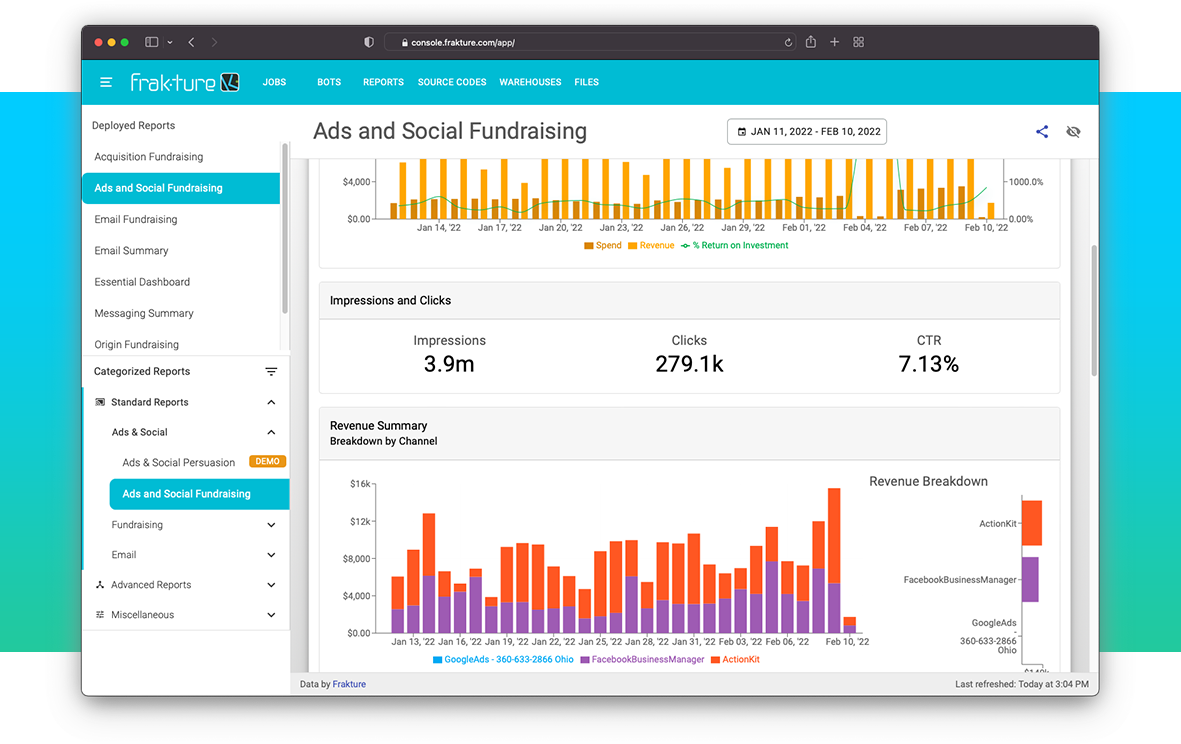The width and height of the screenshot is (1181, 744).
Task: Toggle FacebookBusinessManager legend entry
Action: pos(642,660)
